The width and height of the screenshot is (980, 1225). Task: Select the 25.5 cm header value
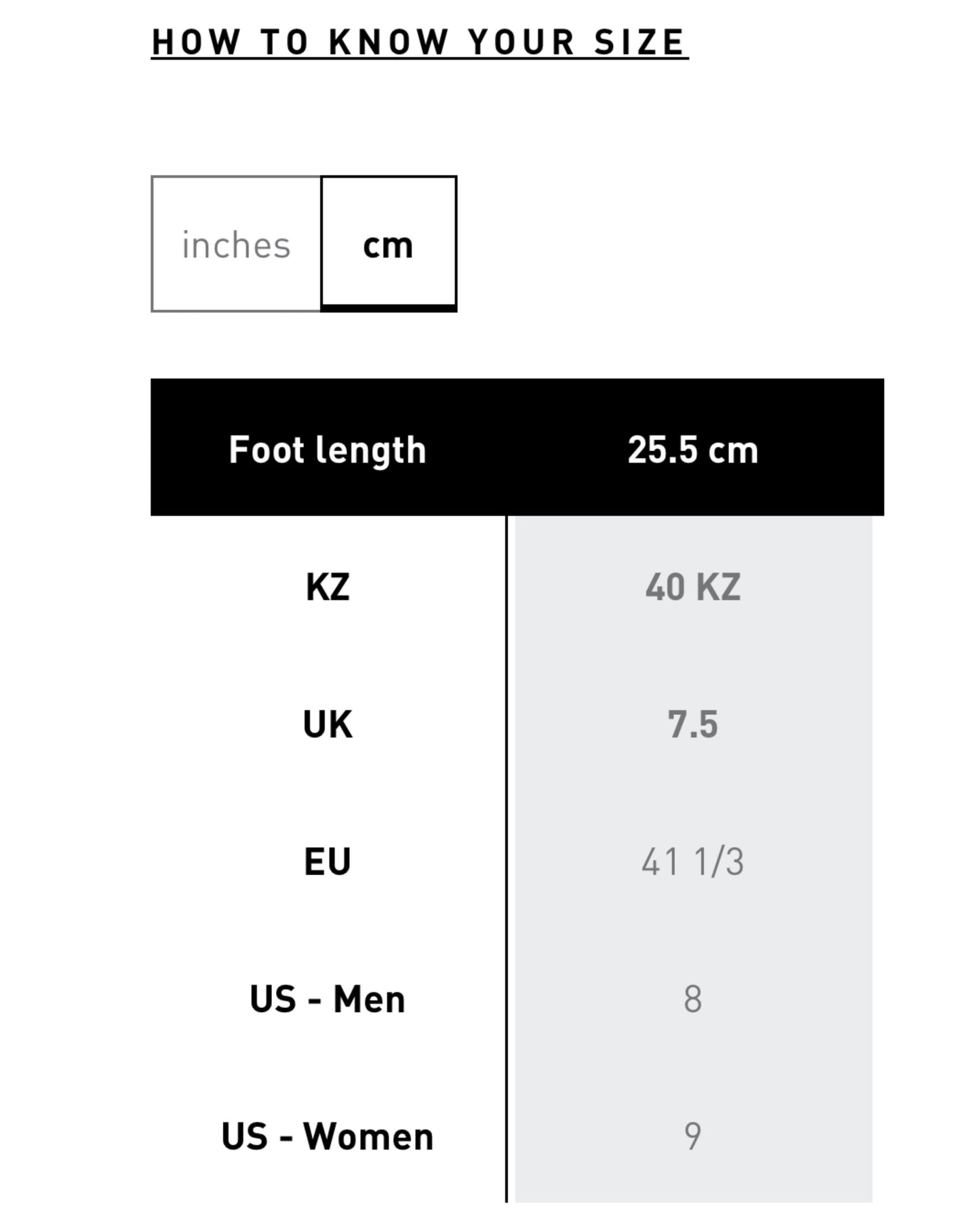click(x=692, y=450)
